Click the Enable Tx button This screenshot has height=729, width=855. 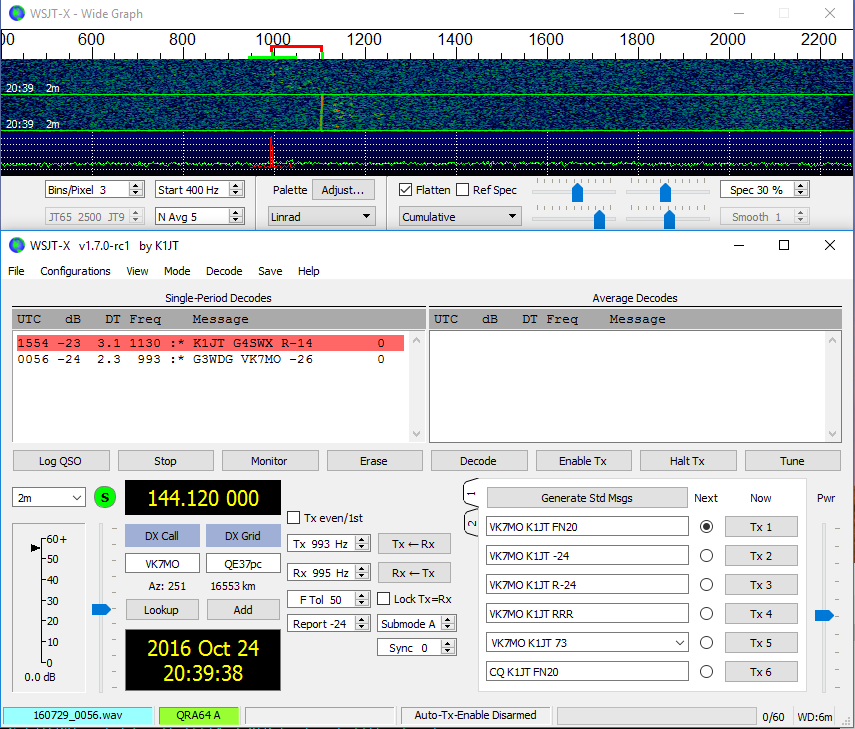click(583, 461)
